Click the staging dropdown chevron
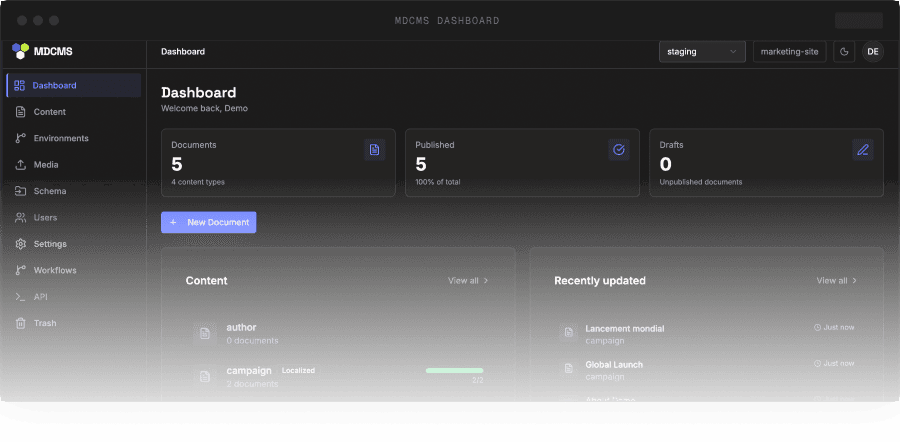The width and height of the screenshot is (900, 442). 733,52
